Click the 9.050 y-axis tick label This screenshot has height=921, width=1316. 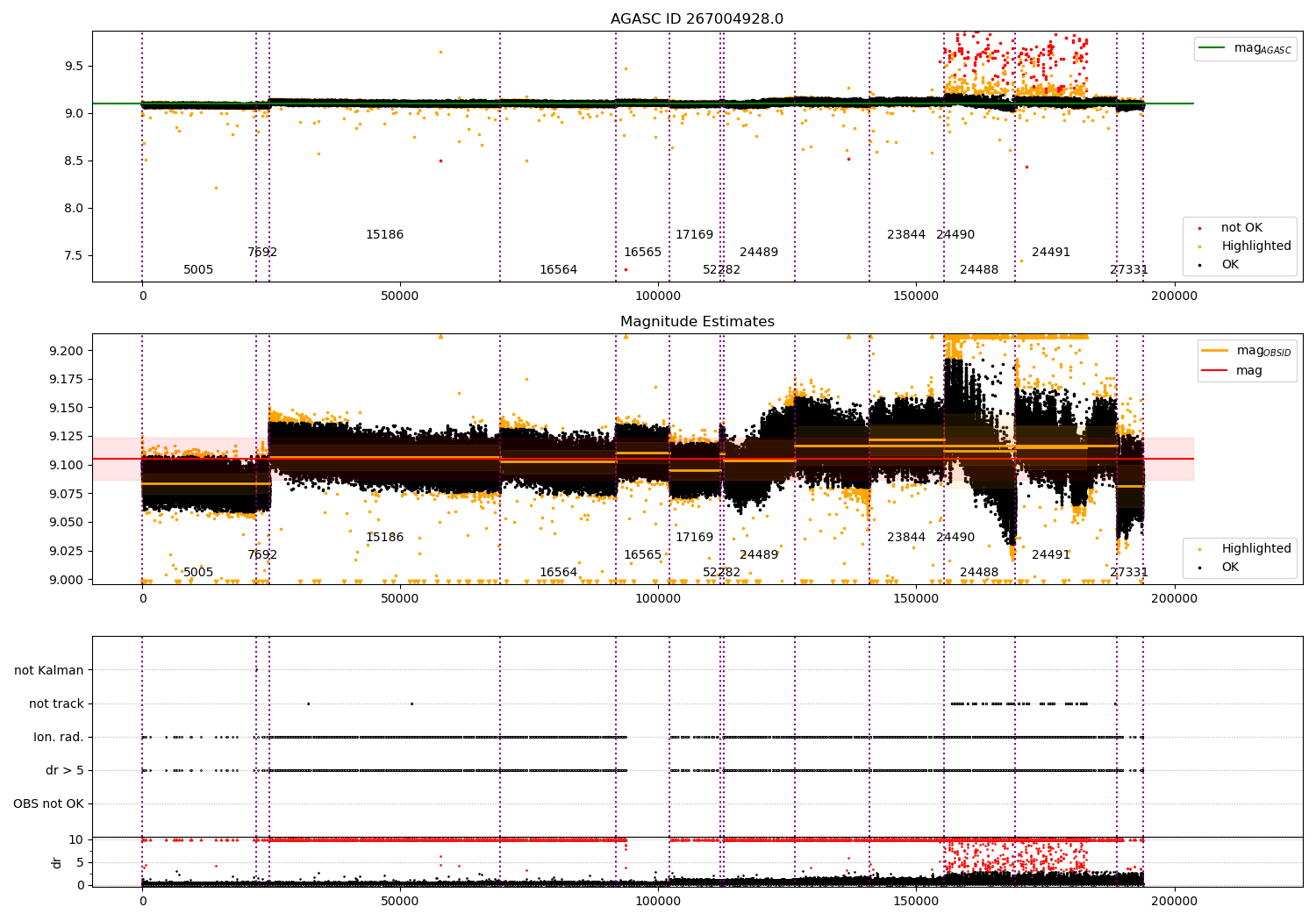tap(67, 522)
